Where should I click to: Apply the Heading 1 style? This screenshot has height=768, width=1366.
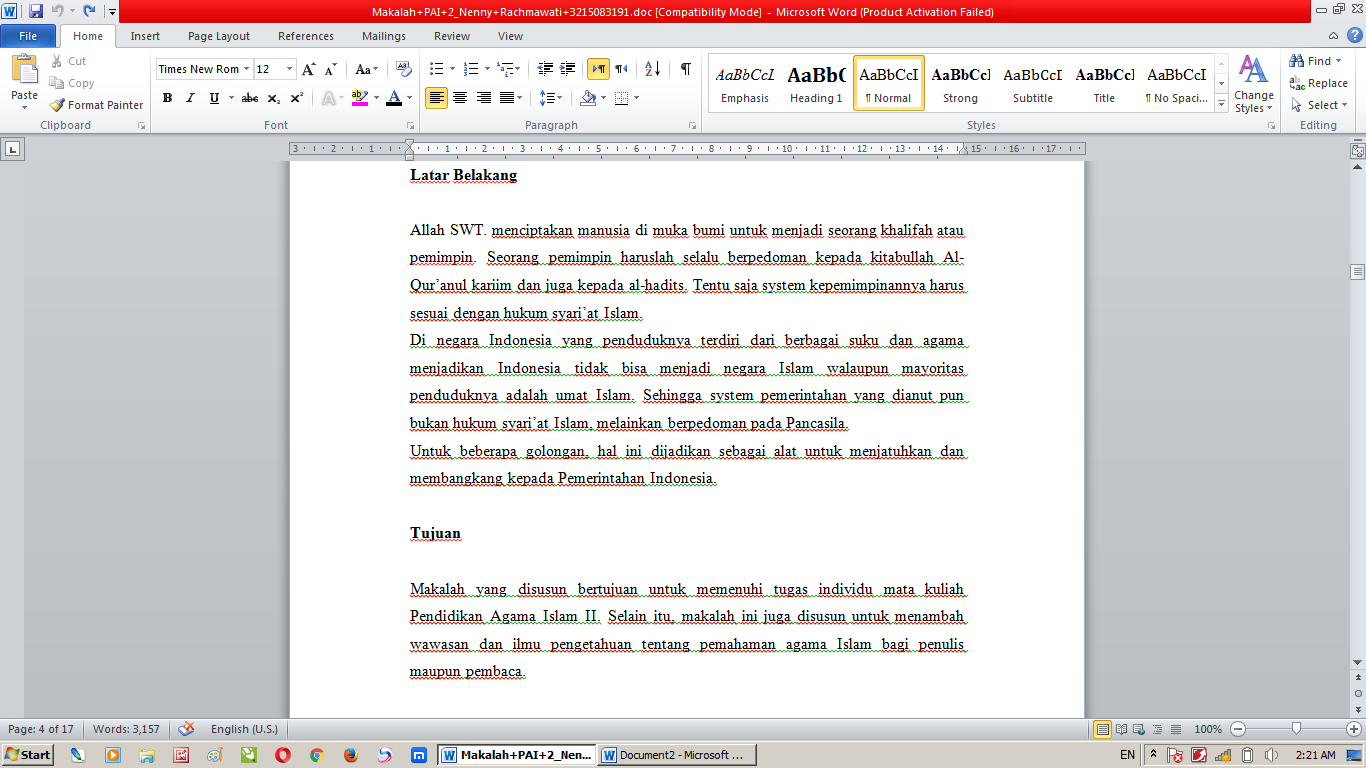pyautogui.click(x=816, y=84)
